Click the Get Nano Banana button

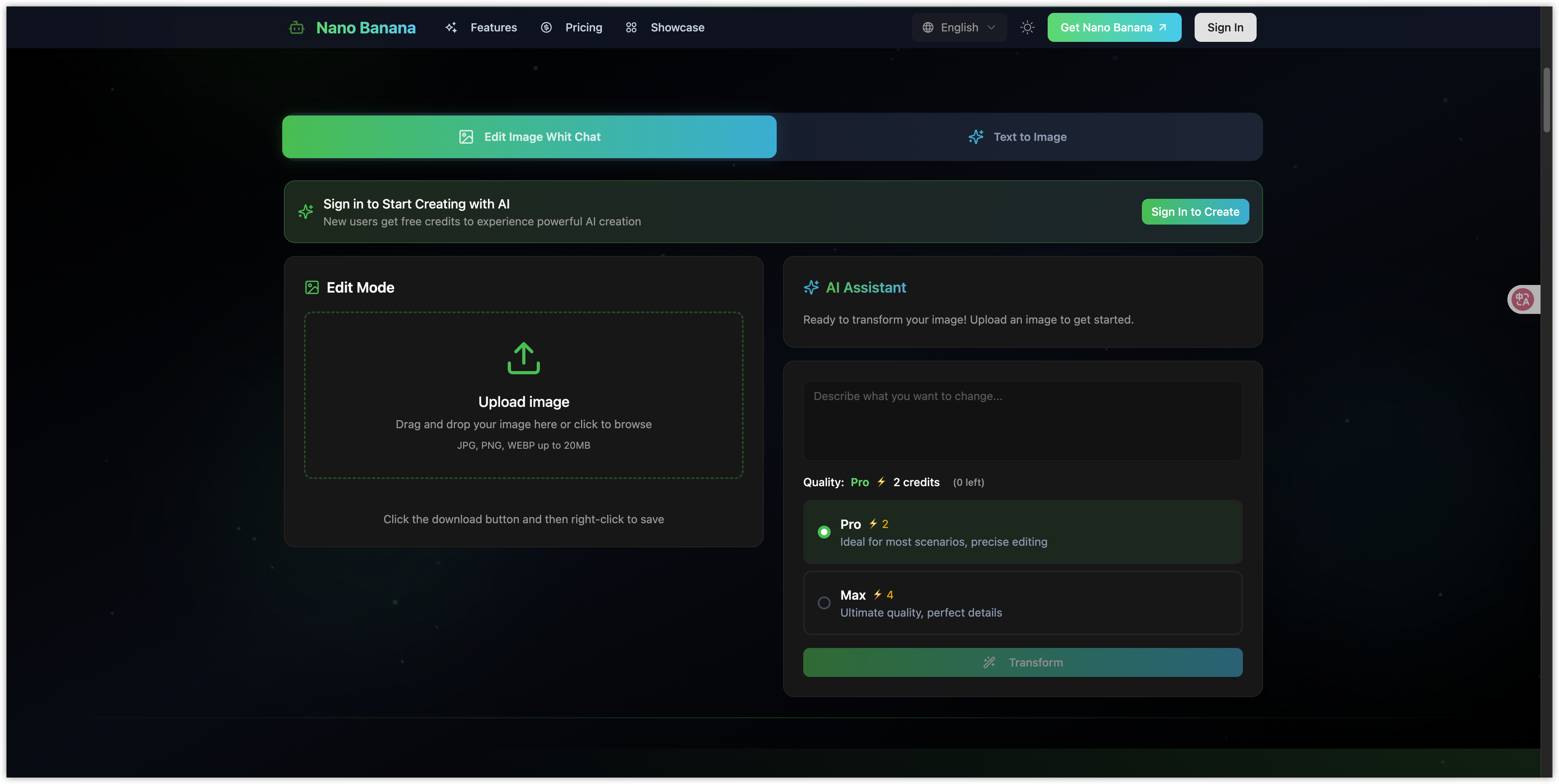click(x=1114, y=27)
